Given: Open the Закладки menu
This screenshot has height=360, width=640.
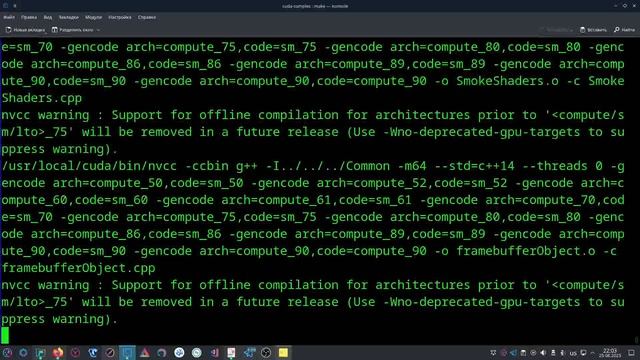Looking at the screenshot, I should (x=69, y=17).
